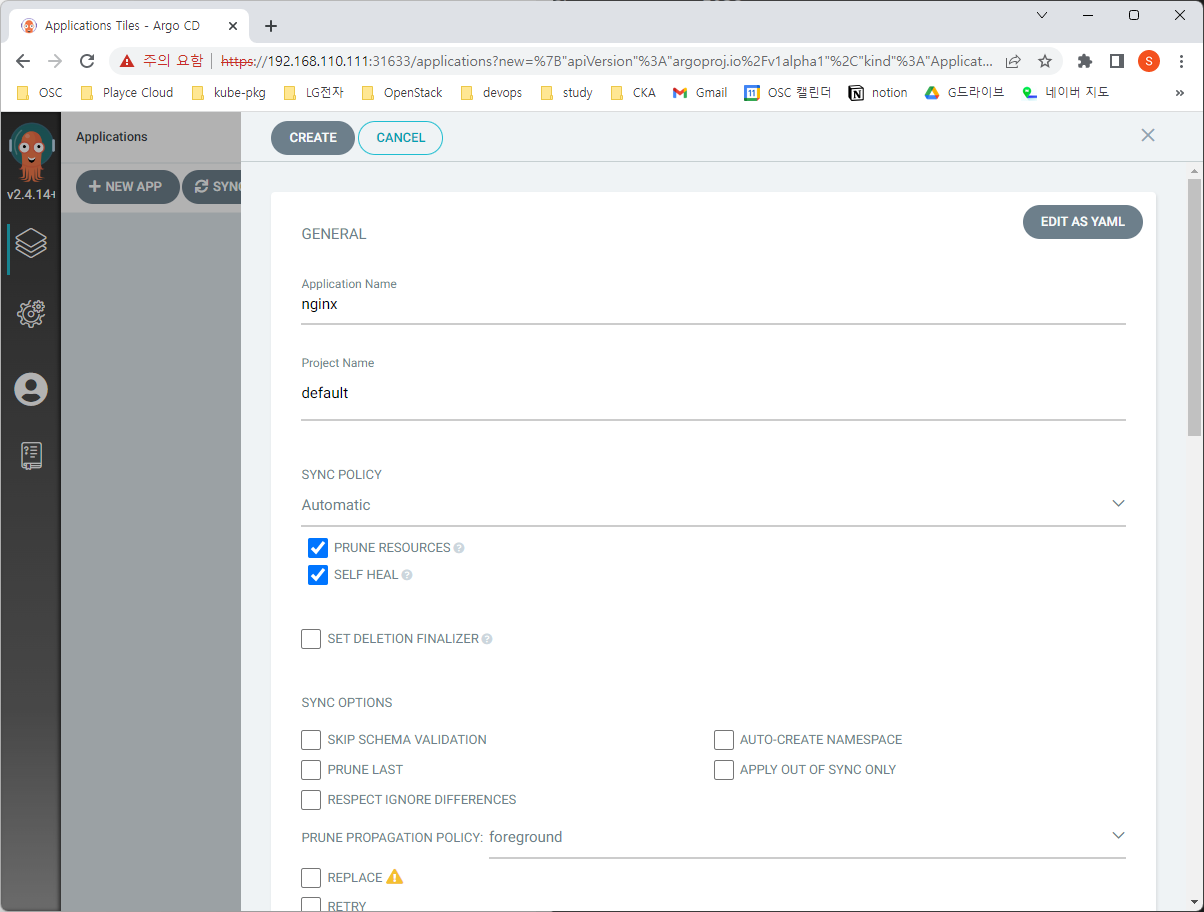Screen dimensions: 1204x912
Task: Click the Cancel button
Action: click(401, 138)
